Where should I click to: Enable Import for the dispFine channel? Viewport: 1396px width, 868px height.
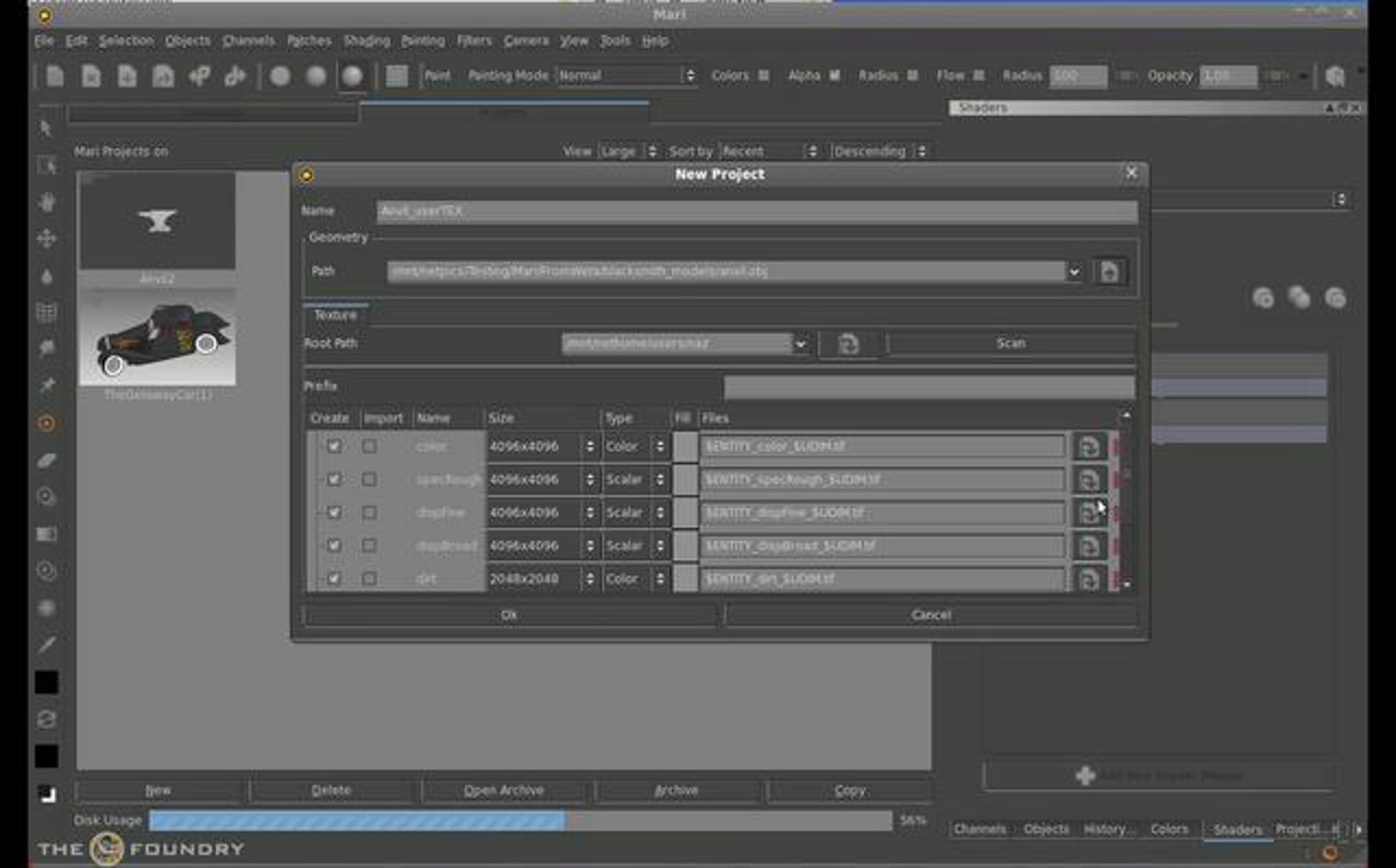tap(369, 513)
